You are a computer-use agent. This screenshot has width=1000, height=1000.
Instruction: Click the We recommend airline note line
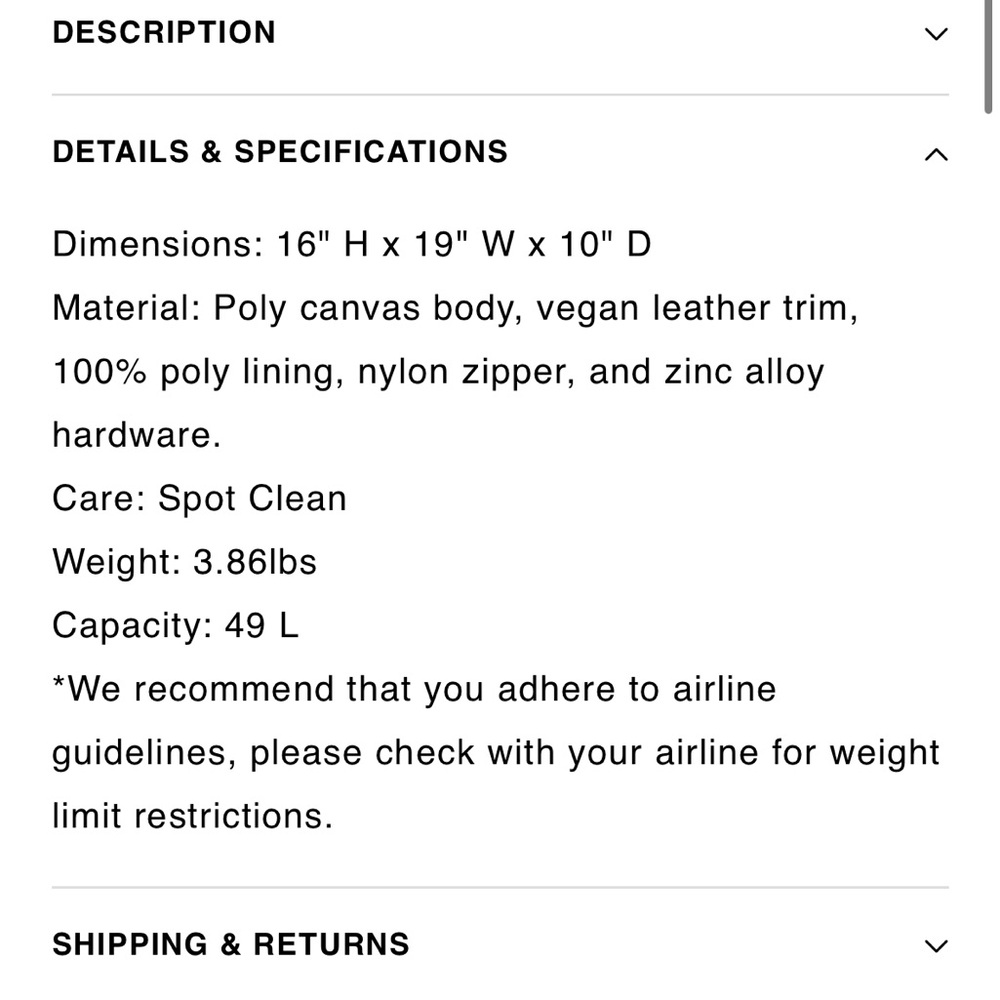414,689
